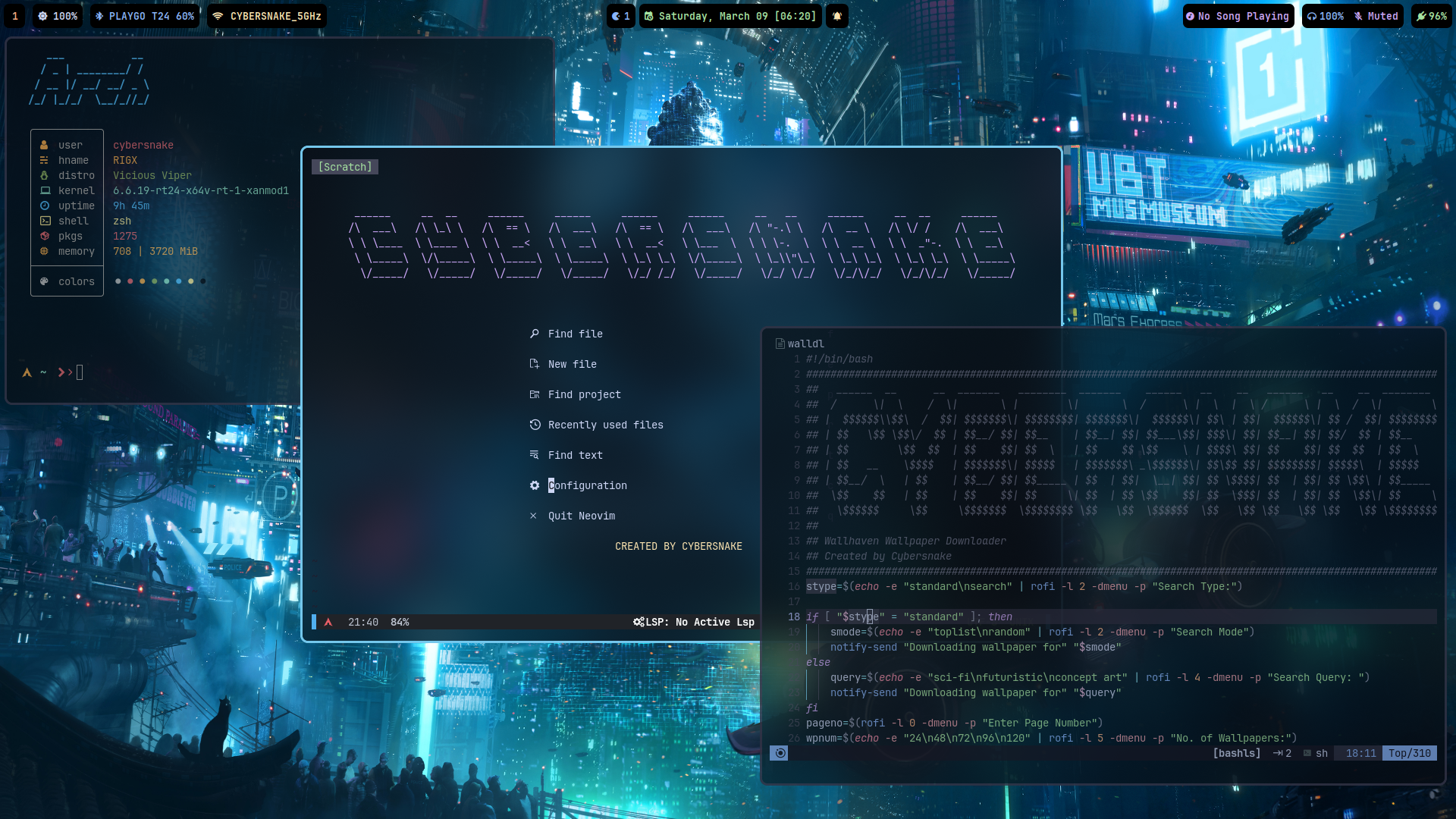Open the Recently used files entry
Image resolution: width=1456 pixels, height=819 pixels.
[x=605, y=425]
